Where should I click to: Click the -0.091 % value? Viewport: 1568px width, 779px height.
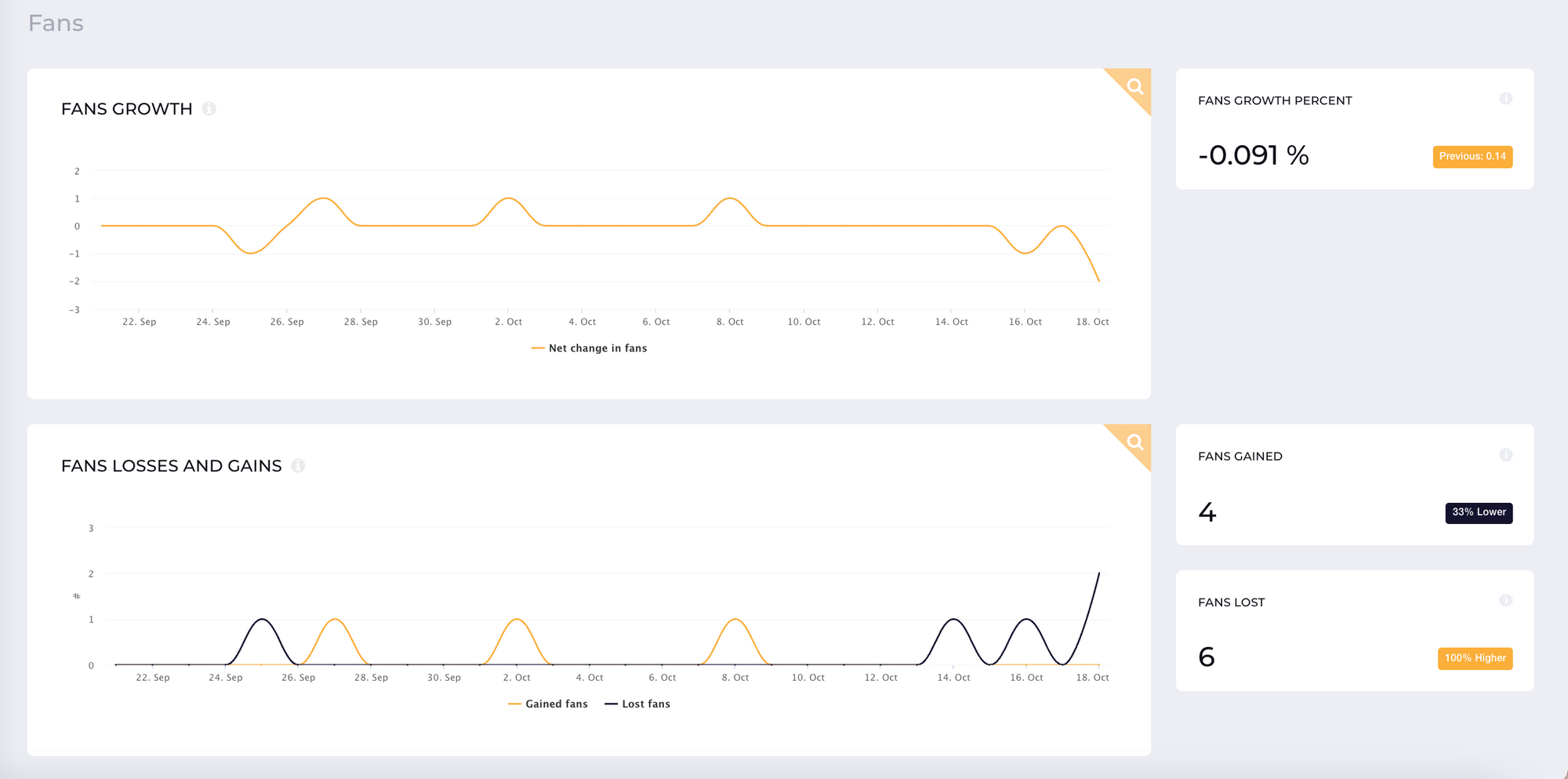(x=1254, y=155)
